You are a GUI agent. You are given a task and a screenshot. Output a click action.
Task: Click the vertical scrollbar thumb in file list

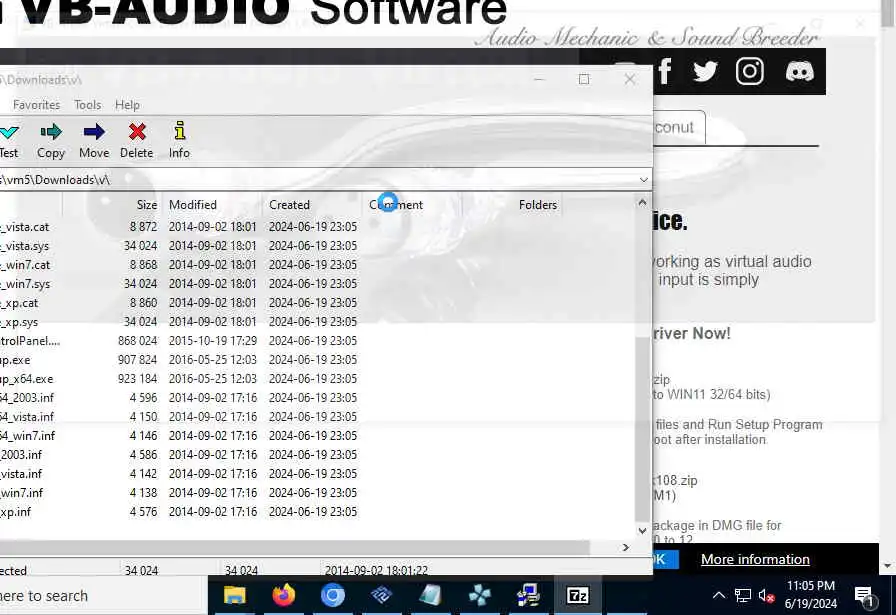[642, 429]
